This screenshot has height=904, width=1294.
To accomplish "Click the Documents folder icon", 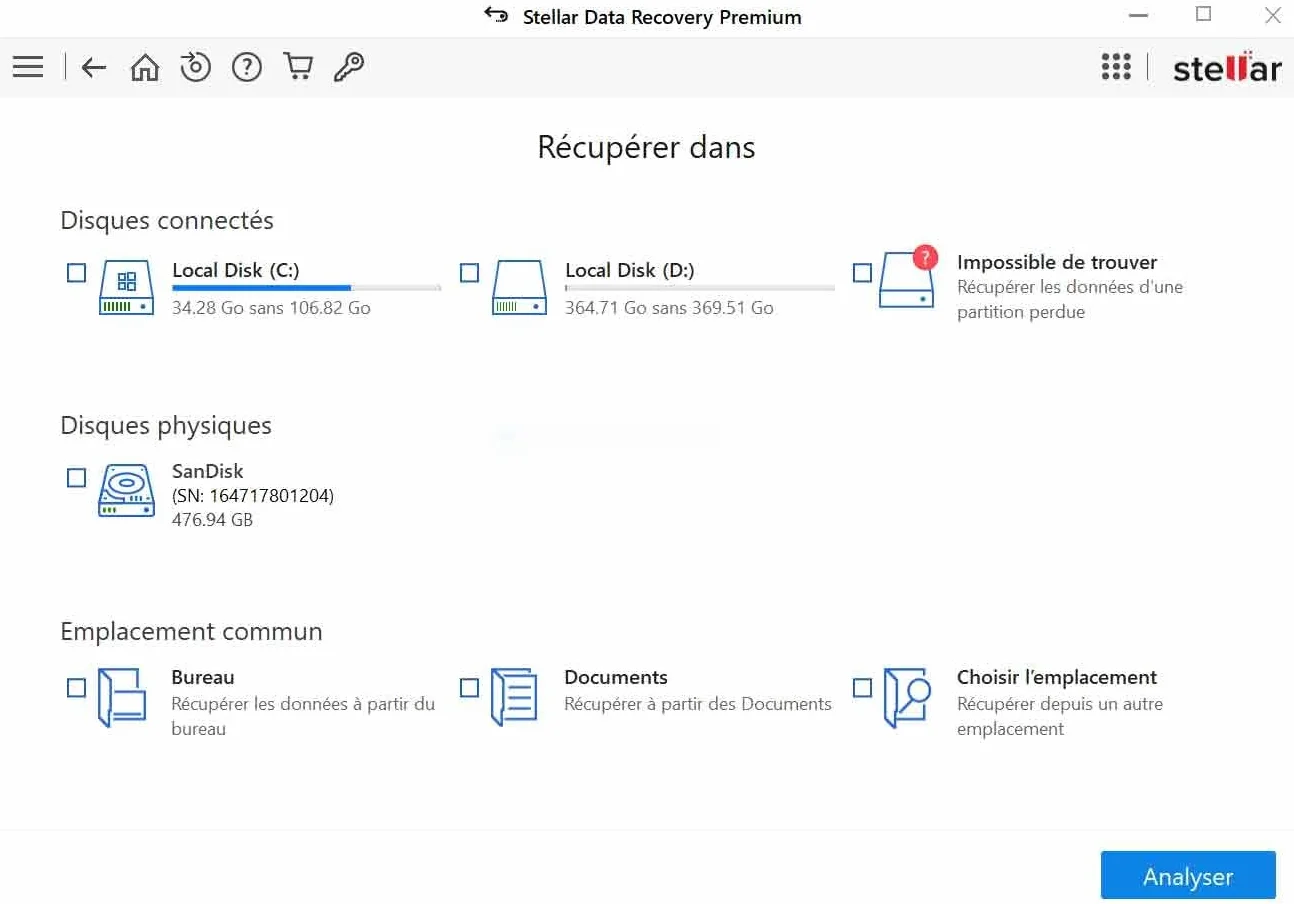I will 514,697.
